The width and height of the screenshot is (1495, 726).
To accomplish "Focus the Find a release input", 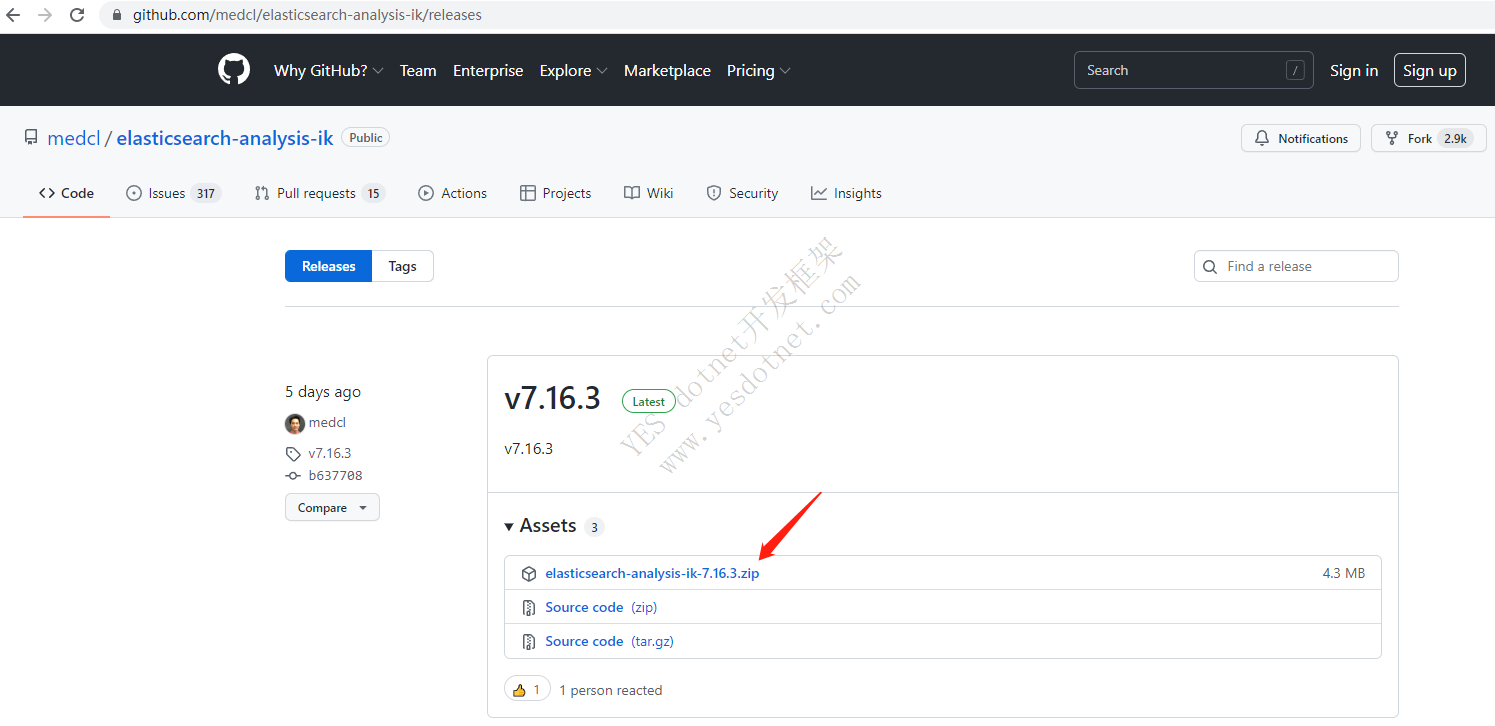I will pyautogui.click(x=1296, y=267).
